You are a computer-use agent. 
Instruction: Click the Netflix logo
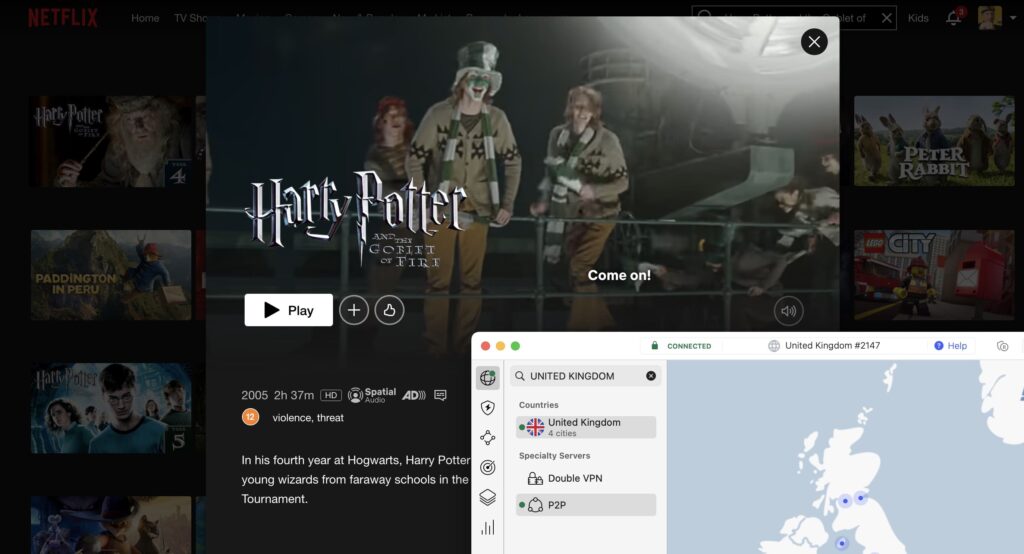(x=62, y=18)
